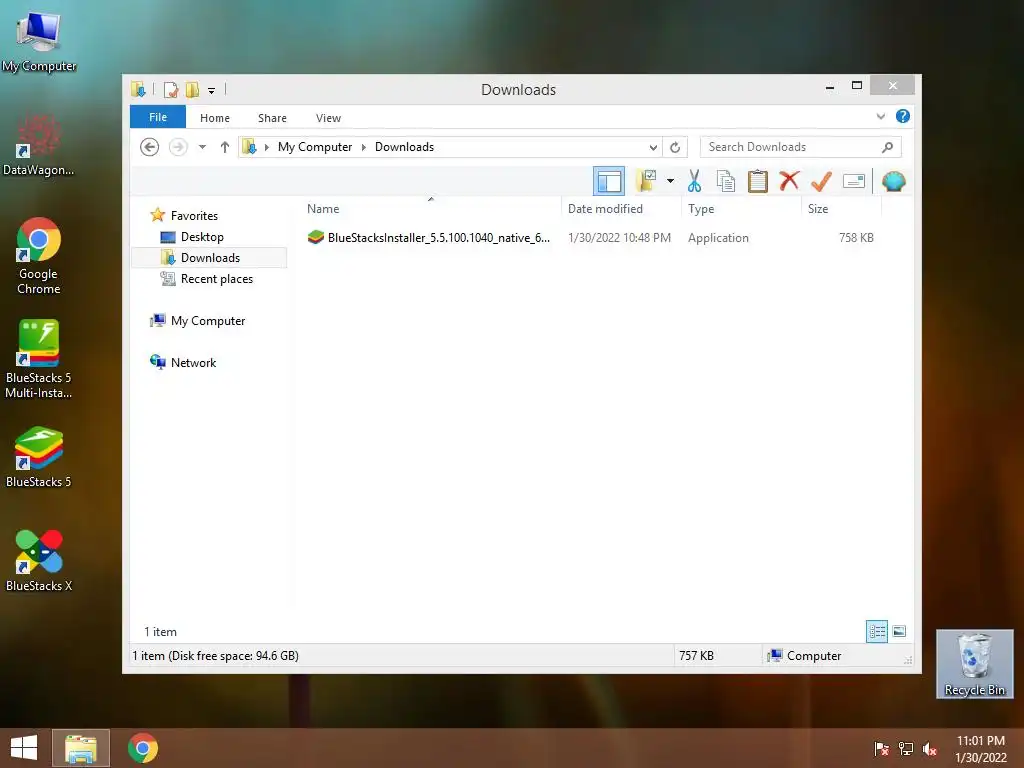Open the Home ribbon tab
The width and height of the screenshot is (1024, 768).
pyautogui.click(x=215, y=118)
